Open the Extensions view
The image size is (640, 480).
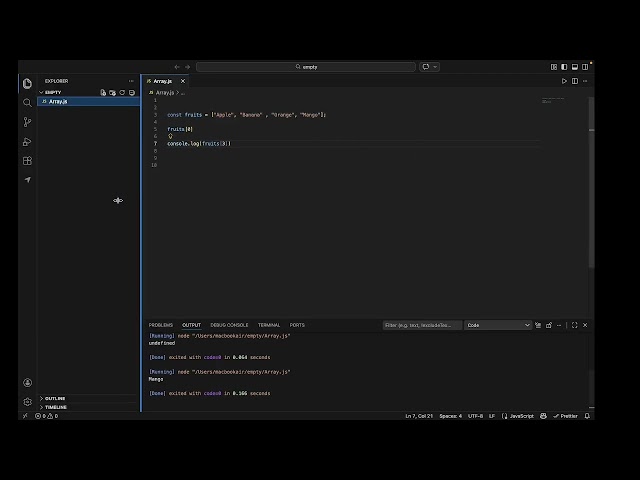coord(27,161)
